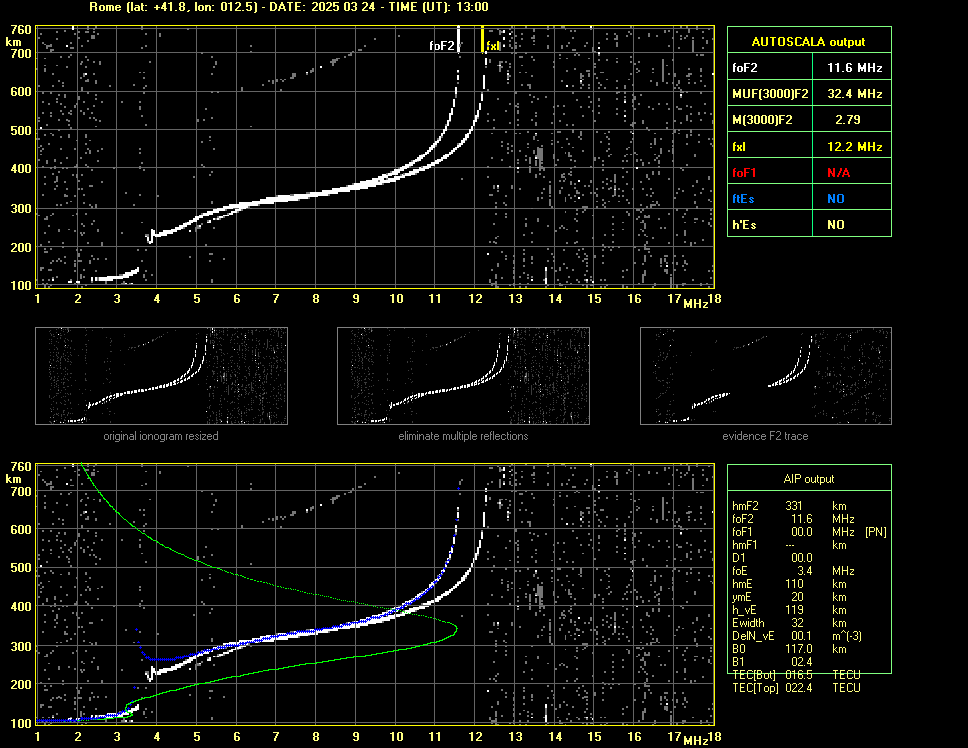Select the B0 117.0 km entry
The height and width of the screenshot is (748, 968).
pyautogui.click(x=789, y=649)
